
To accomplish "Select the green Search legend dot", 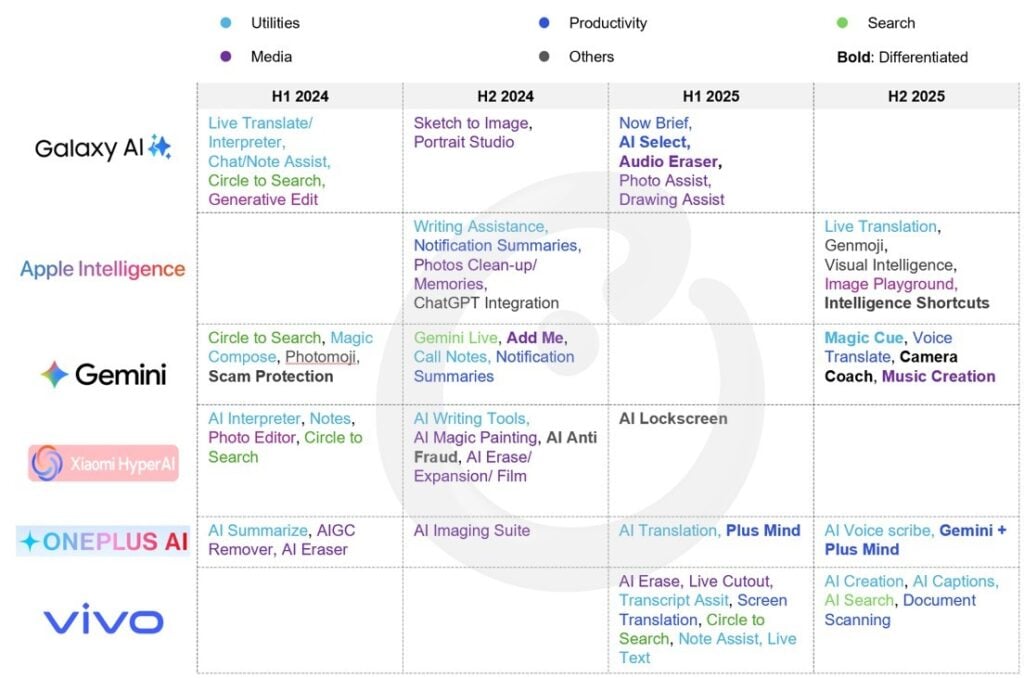I will point(842,23).
